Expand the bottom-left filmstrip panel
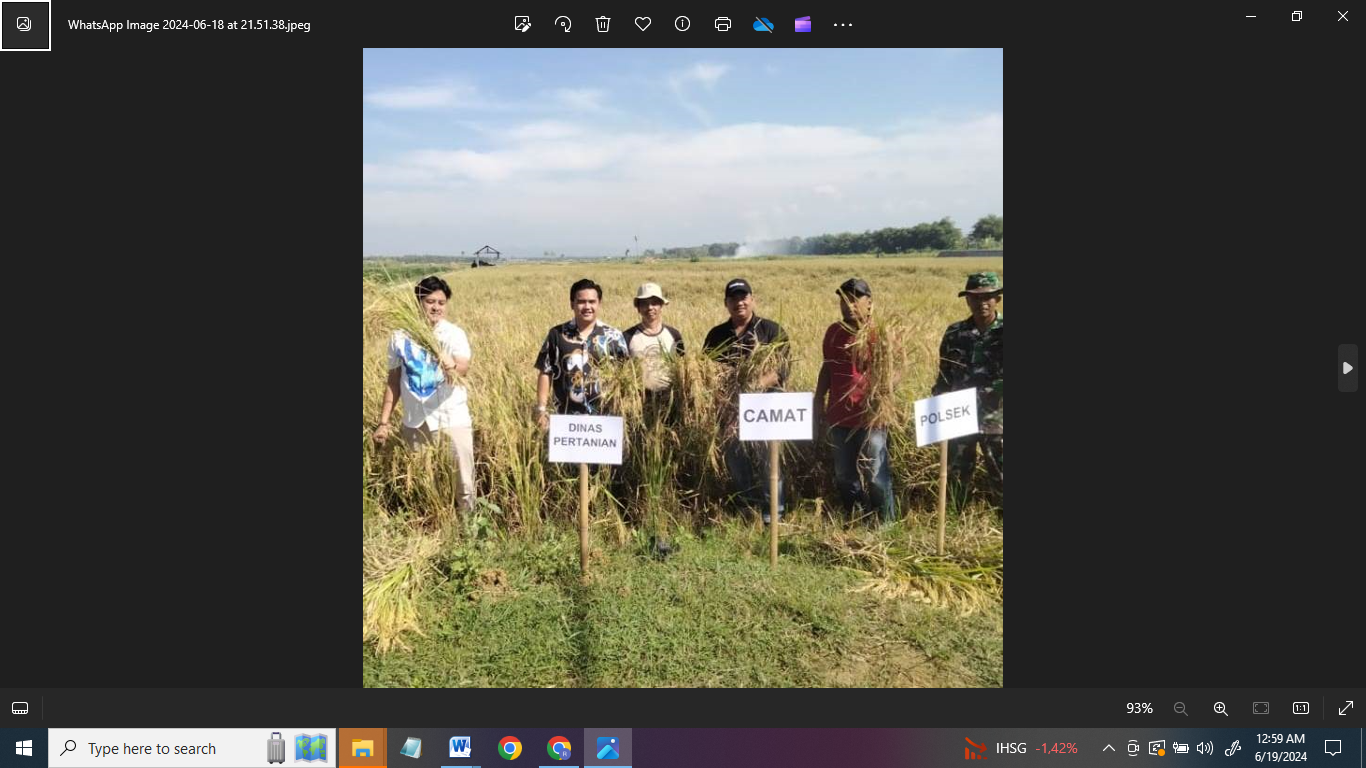This screenshot has height=768, width=1366. (19, 708)
